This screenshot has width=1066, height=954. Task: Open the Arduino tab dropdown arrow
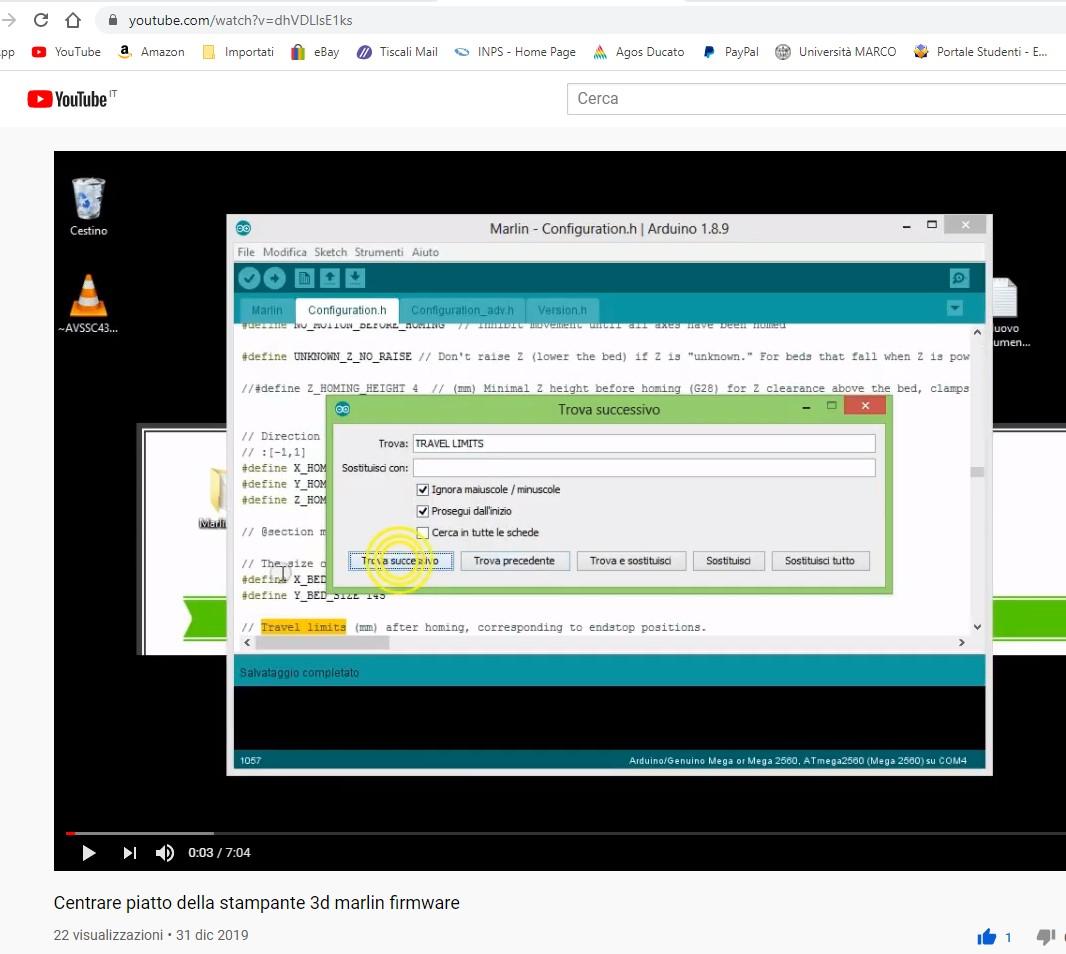tap(955, 309)
